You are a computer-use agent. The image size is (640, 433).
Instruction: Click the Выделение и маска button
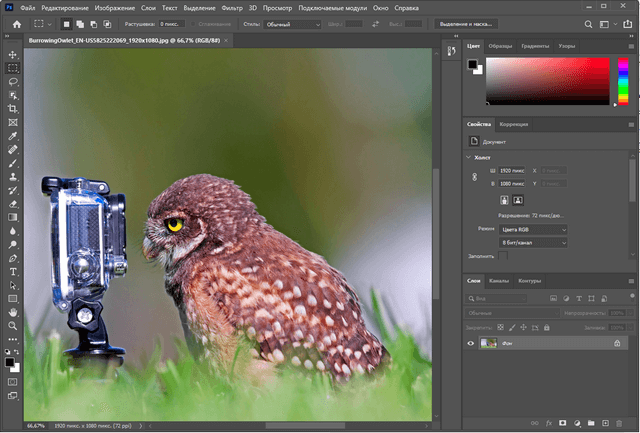(x=466, y=24)
